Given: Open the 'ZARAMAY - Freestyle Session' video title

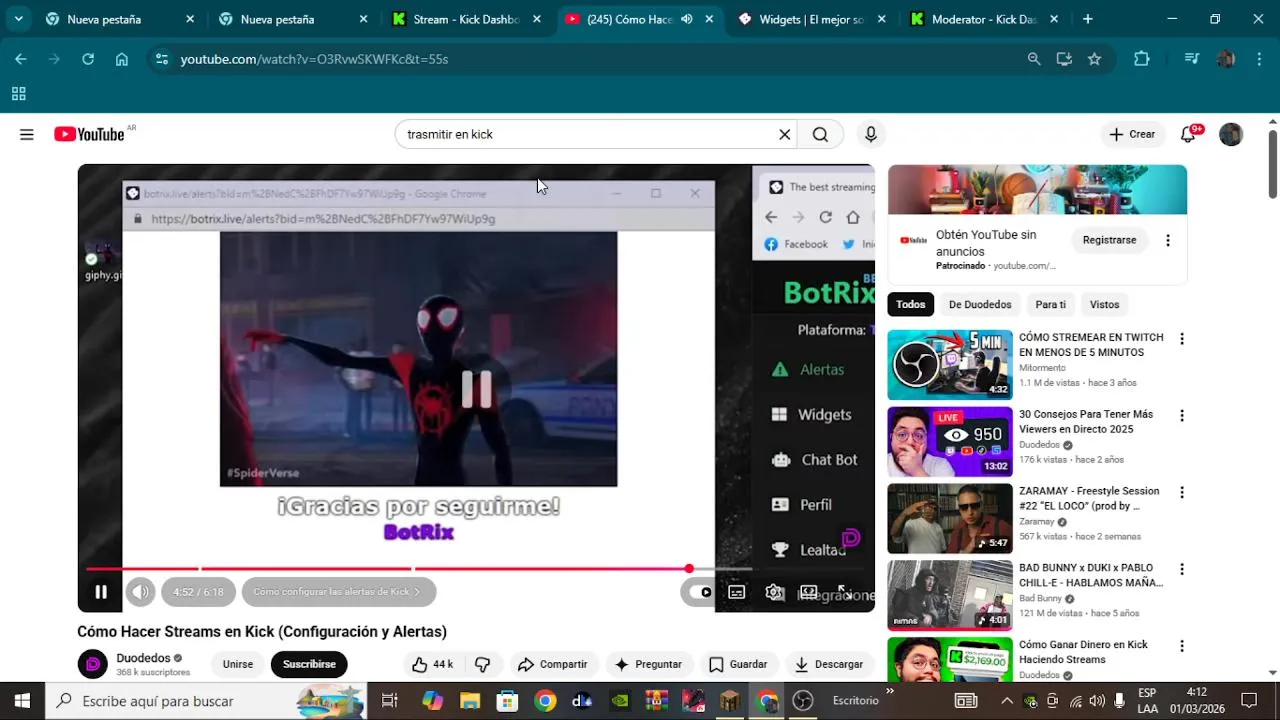Looking at the screenshot, I should coord(1089,498).
